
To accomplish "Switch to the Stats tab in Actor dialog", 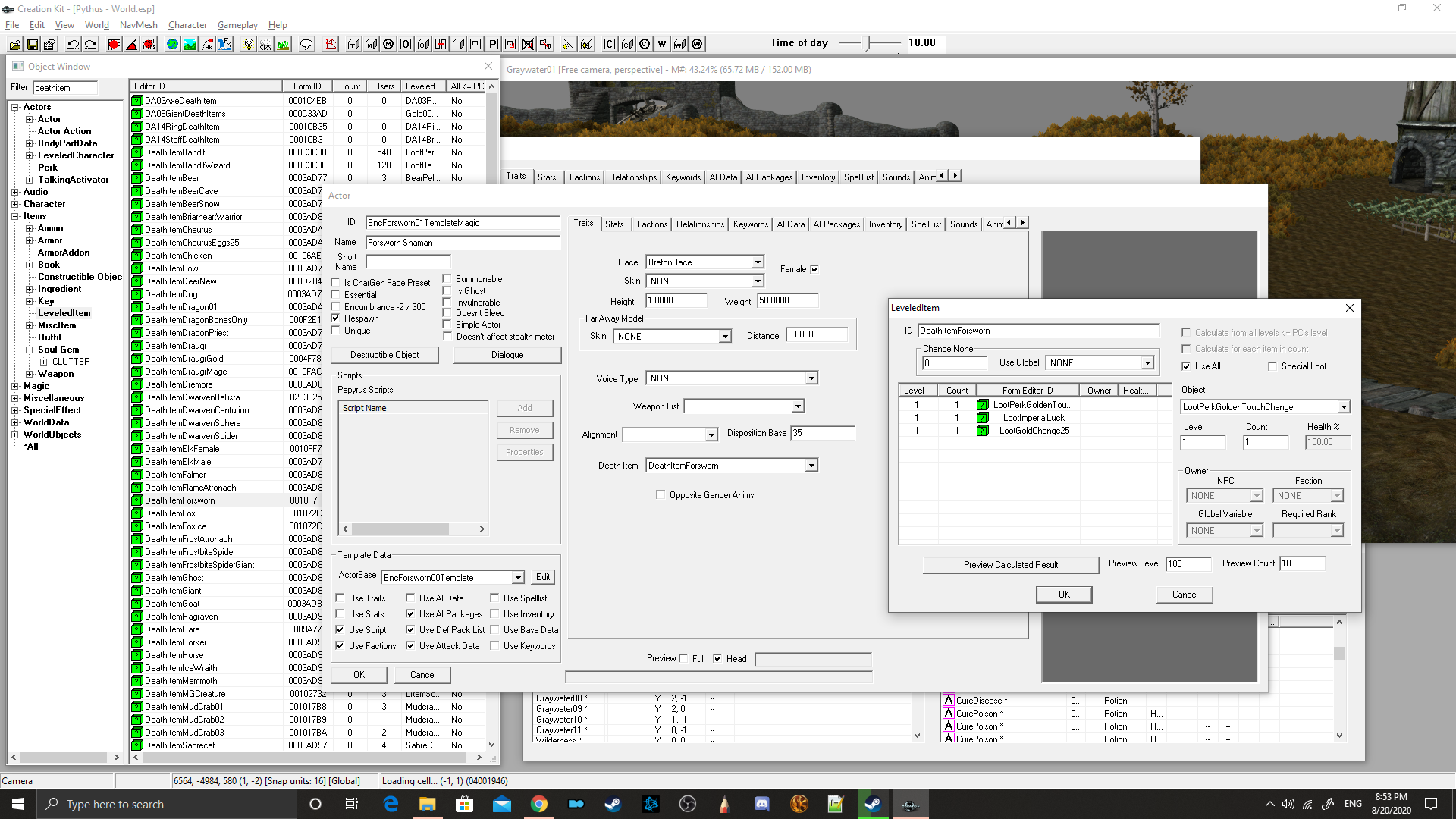I will pos(614,224).
